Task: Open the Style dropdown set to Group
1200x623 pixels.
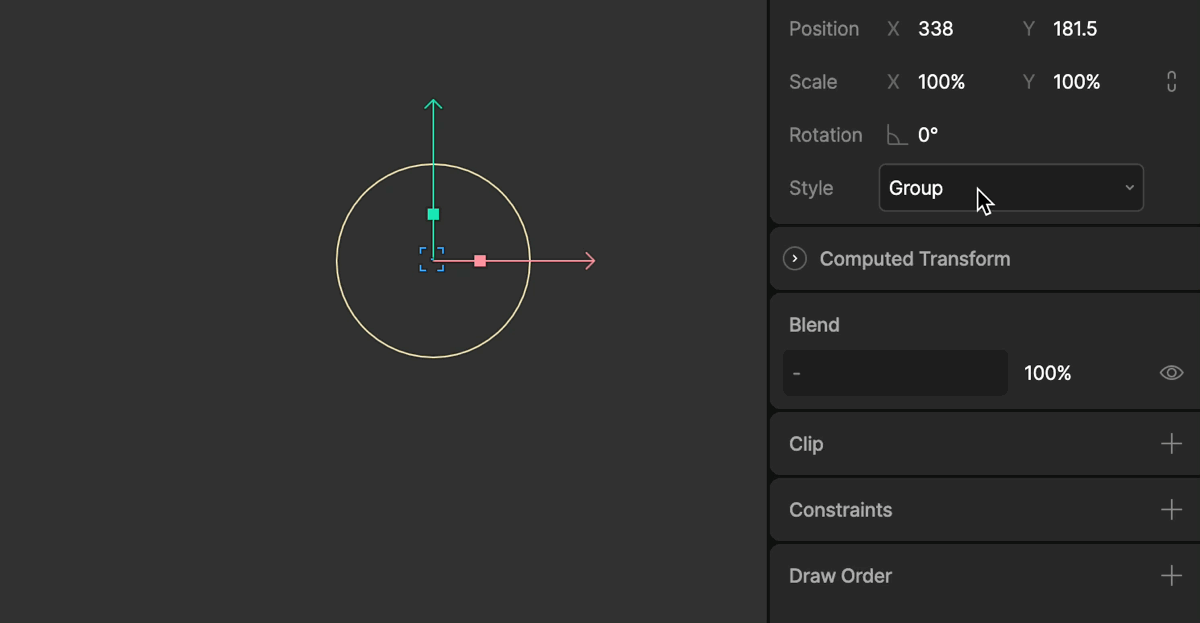Action: pyautogui.click(x=1011, y=188)
